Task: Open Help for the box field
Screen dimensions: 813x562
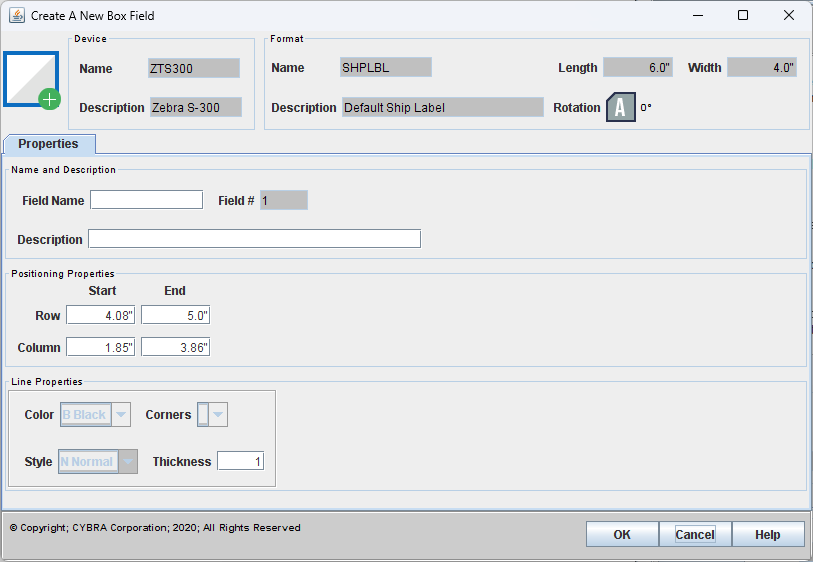Action: [767, 534]
